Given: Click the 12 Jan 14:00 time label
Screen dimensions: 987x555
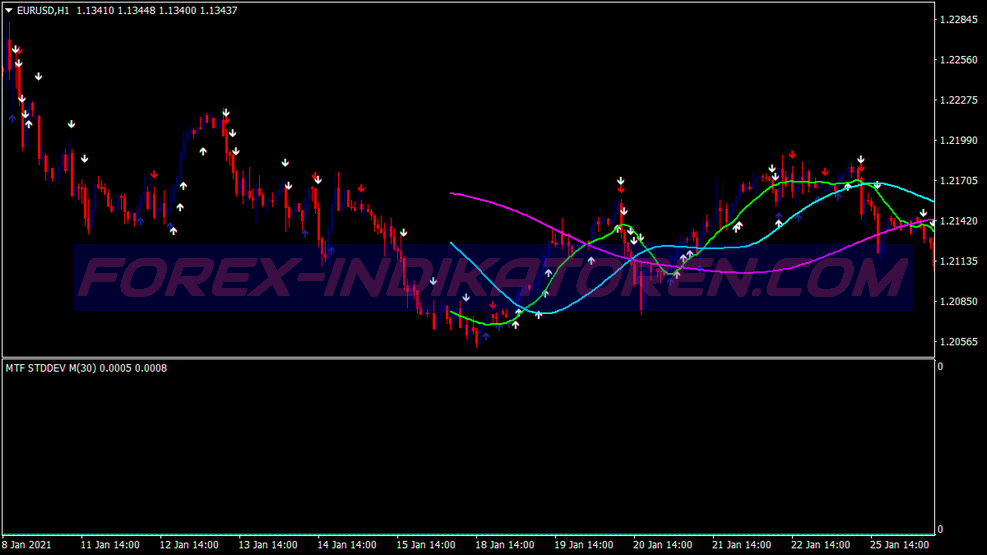Looking at the screenshot, I should [189, 545].
